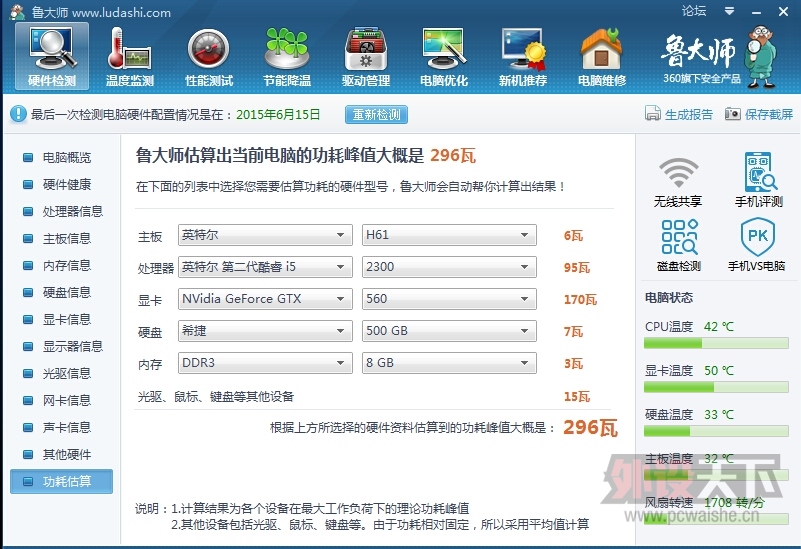
Task: Open the 驱动管理 driver management icon
Action: click(366, 56)
